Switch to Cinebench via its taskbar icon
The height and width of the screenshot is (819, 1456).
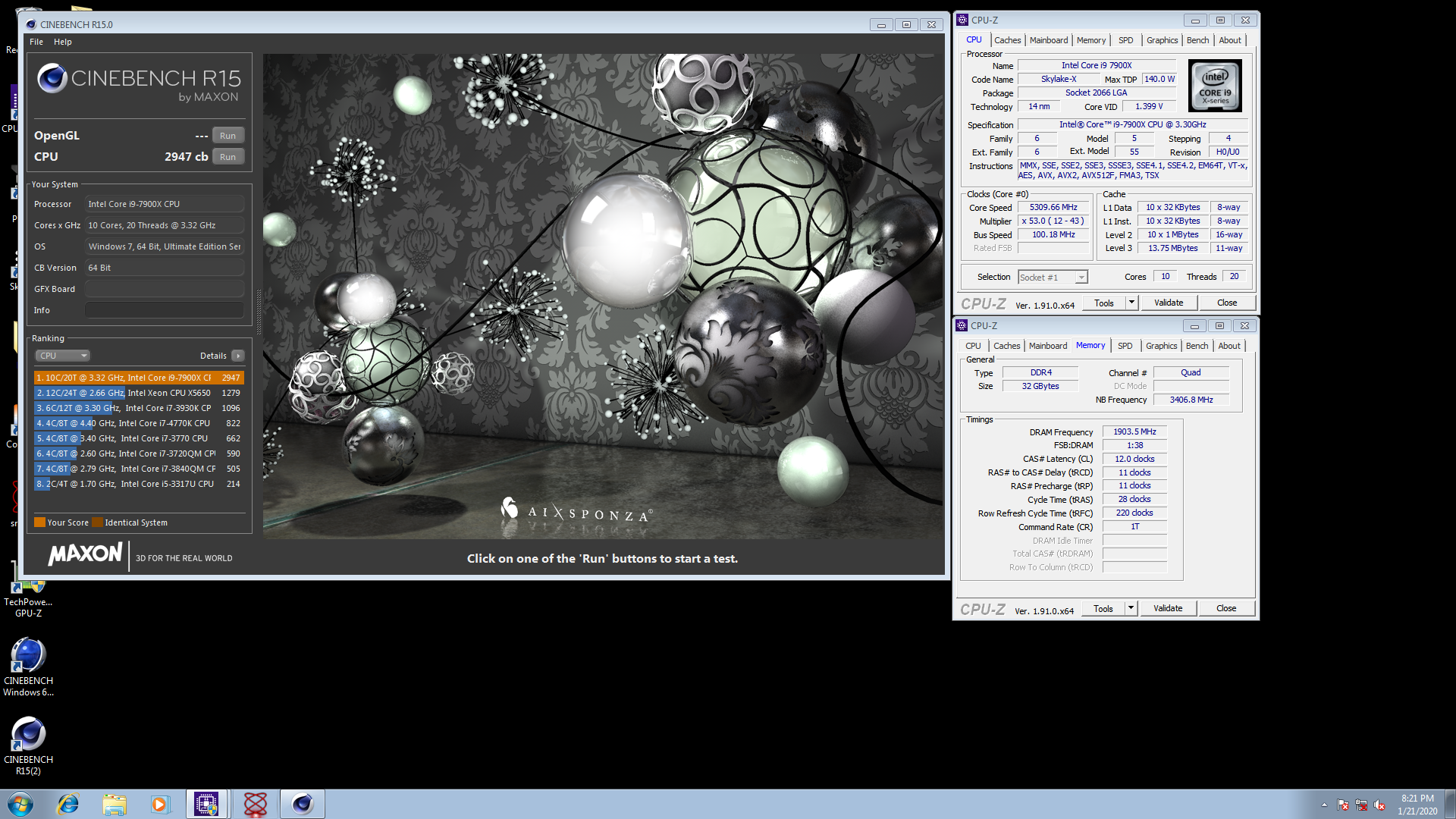(303, 804)
